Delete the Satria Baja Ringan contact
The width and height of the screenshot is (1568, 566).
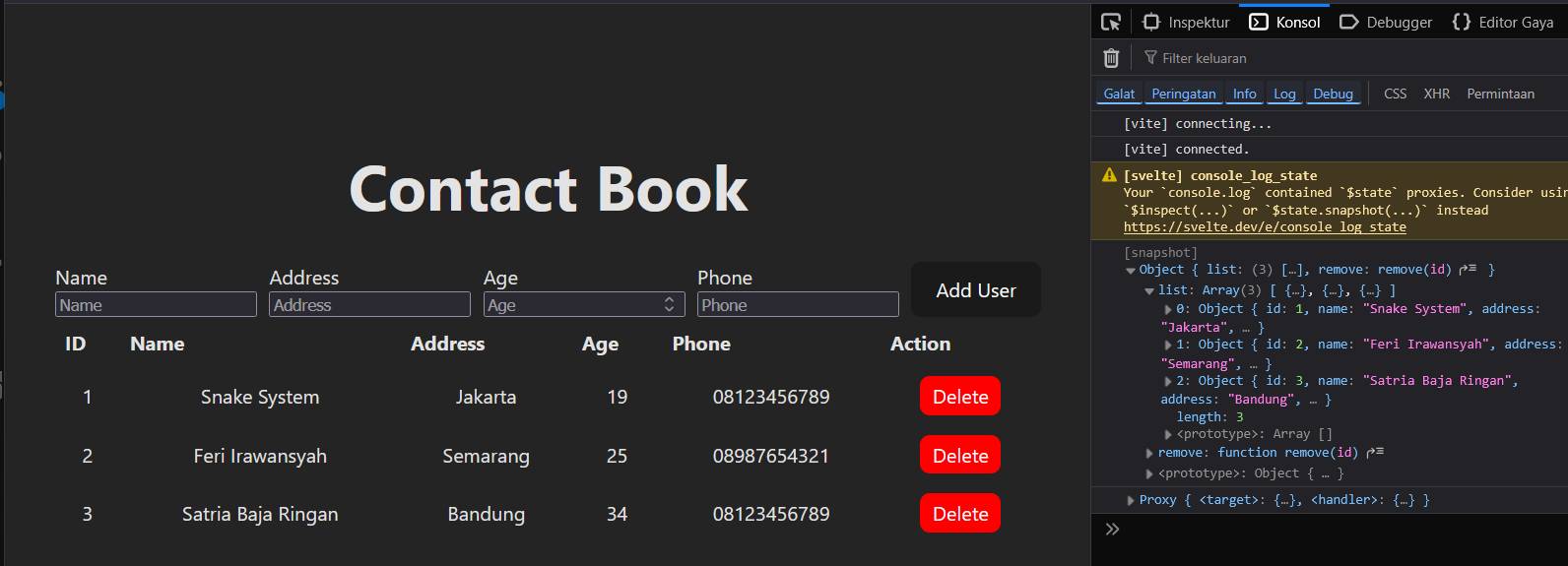coord(960,513)
